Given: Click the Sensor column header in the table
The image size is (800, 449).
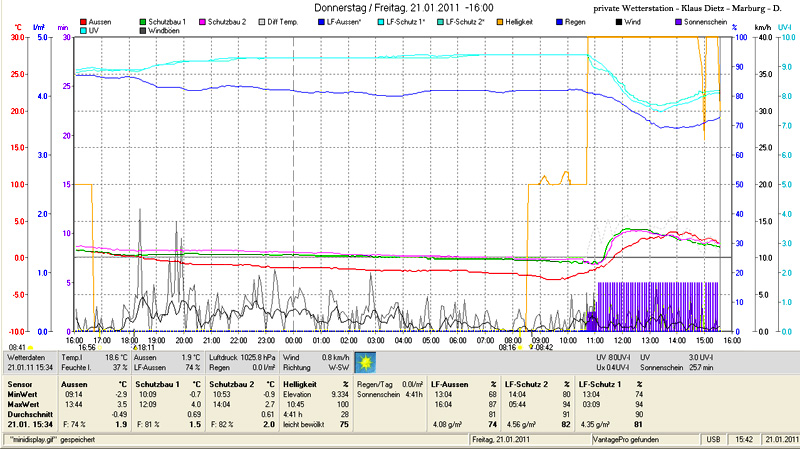Looking at the screenshot, I should 20,383.
